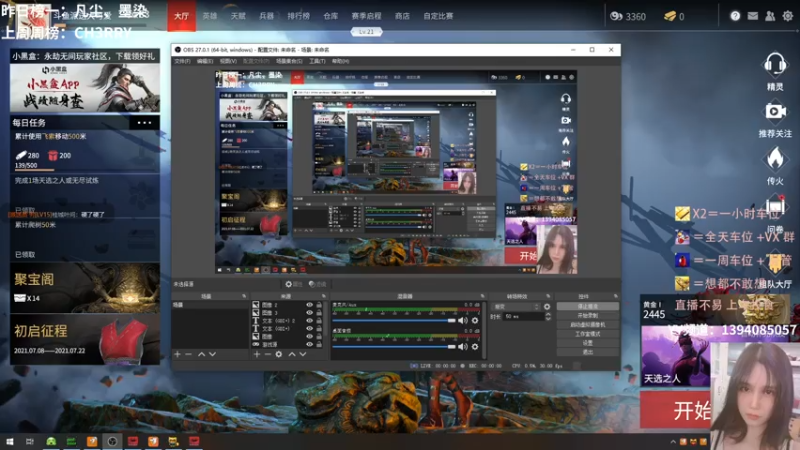
Task: Open OBS source properties gear icon
Action: (x=279, y=354)
